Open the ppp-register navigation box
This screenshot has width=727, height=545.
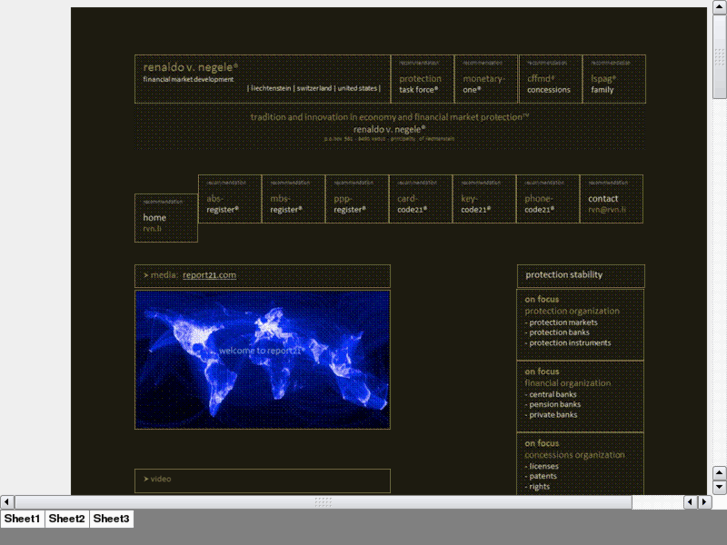[357, 199]
